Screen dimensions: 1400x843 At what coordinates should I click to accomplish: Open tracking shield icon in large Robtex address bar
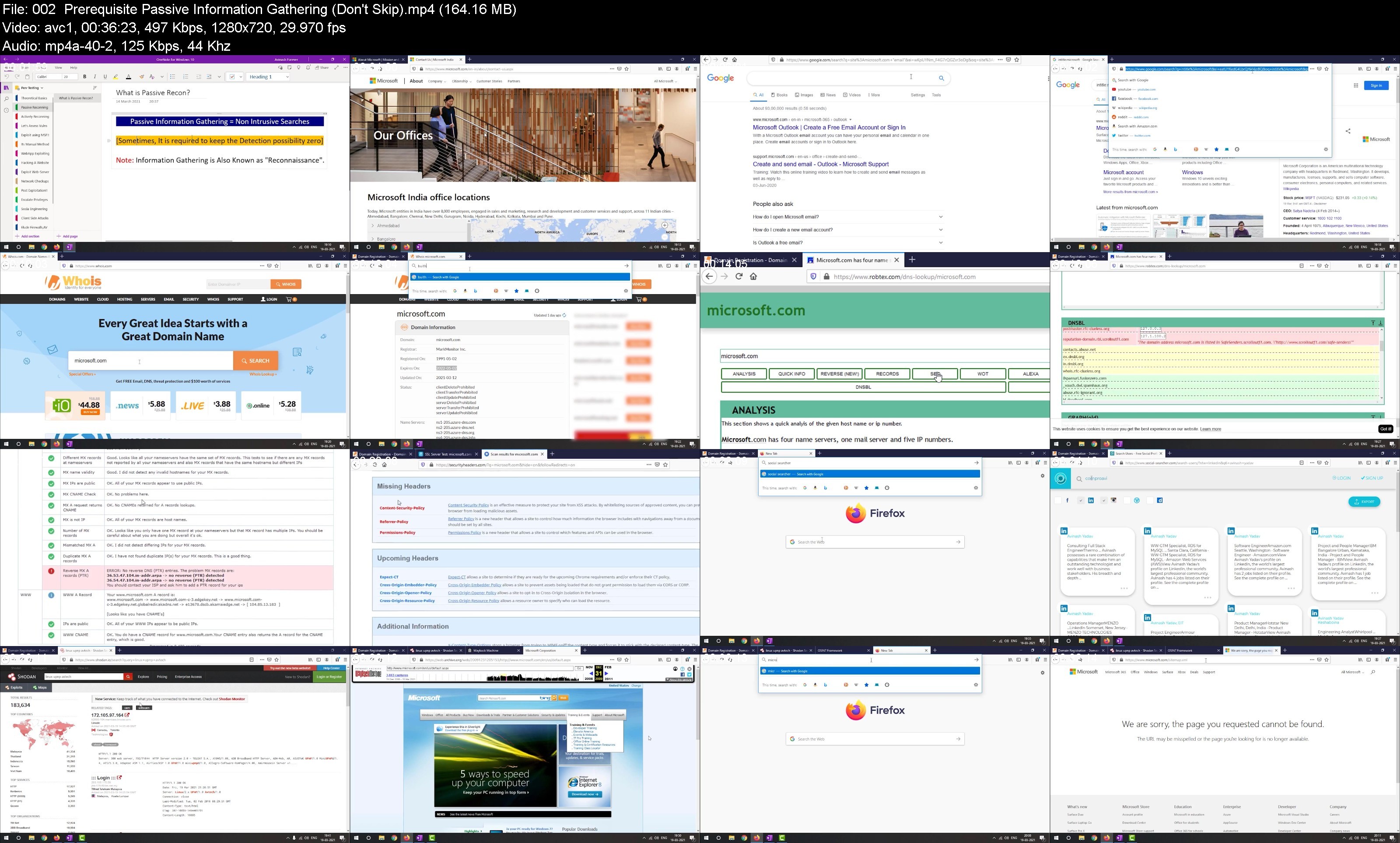pos(813,277)
